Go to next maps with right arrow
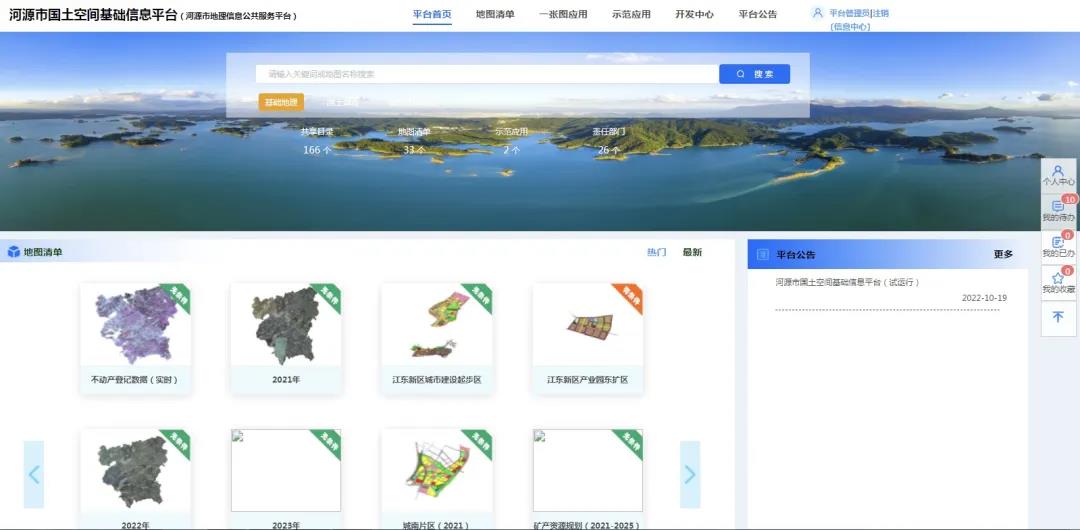The image size is (1080, 530). pos(689,474)
